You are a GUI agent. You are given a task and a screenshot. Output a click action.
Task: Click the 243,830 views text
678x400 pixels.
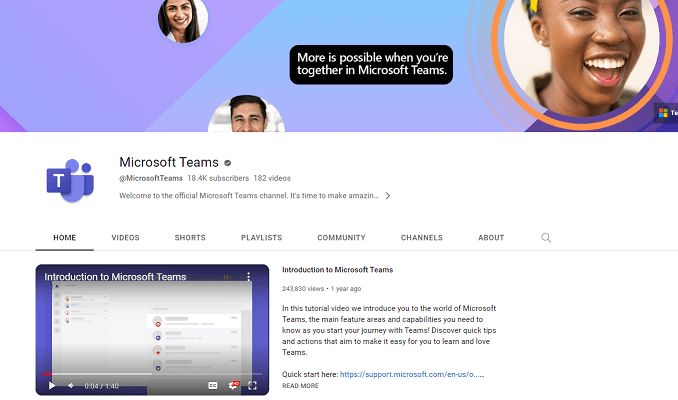pos(303,288)
